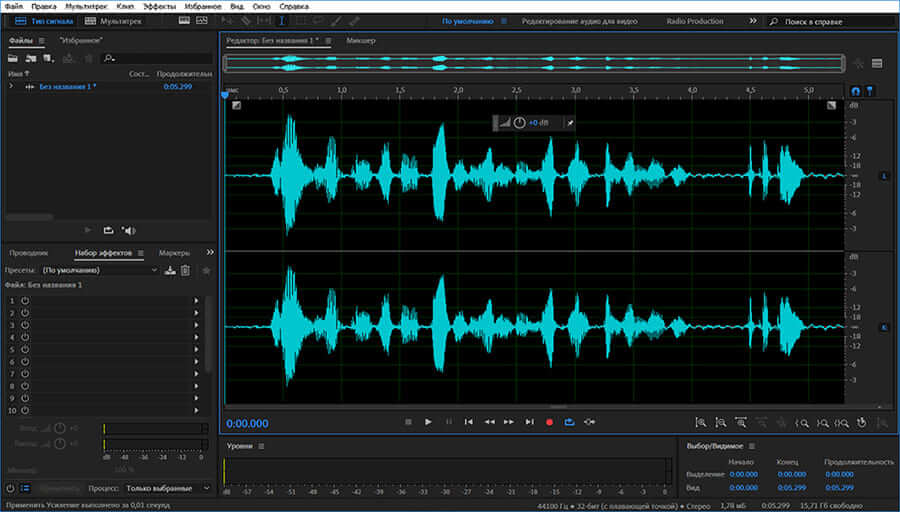Open the Эффекты menu
The height and width of the screenshot is (512, 900).
(159, 6)
